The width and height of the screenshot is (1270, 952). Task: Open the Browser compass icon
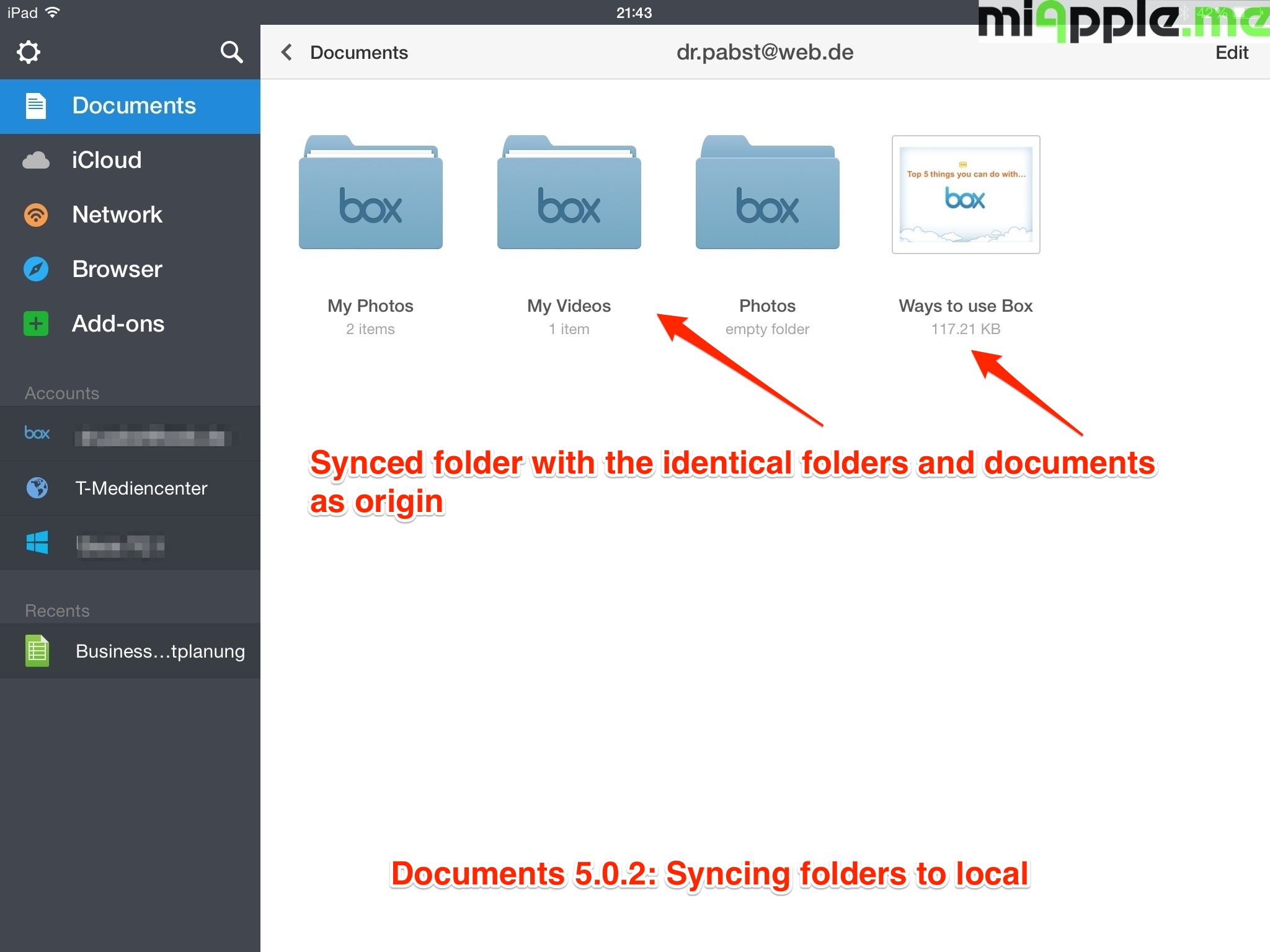[36, 269]
